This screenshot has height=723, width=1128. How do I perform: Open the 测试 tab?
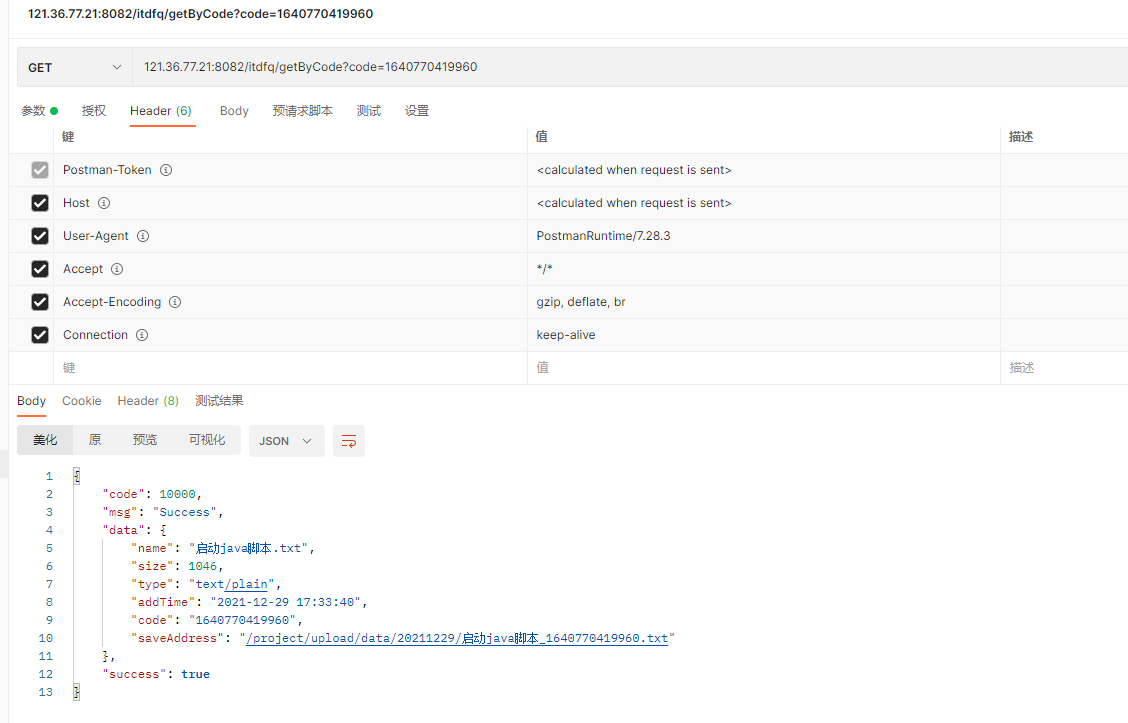pyautogui.click(x=368, y=111)
